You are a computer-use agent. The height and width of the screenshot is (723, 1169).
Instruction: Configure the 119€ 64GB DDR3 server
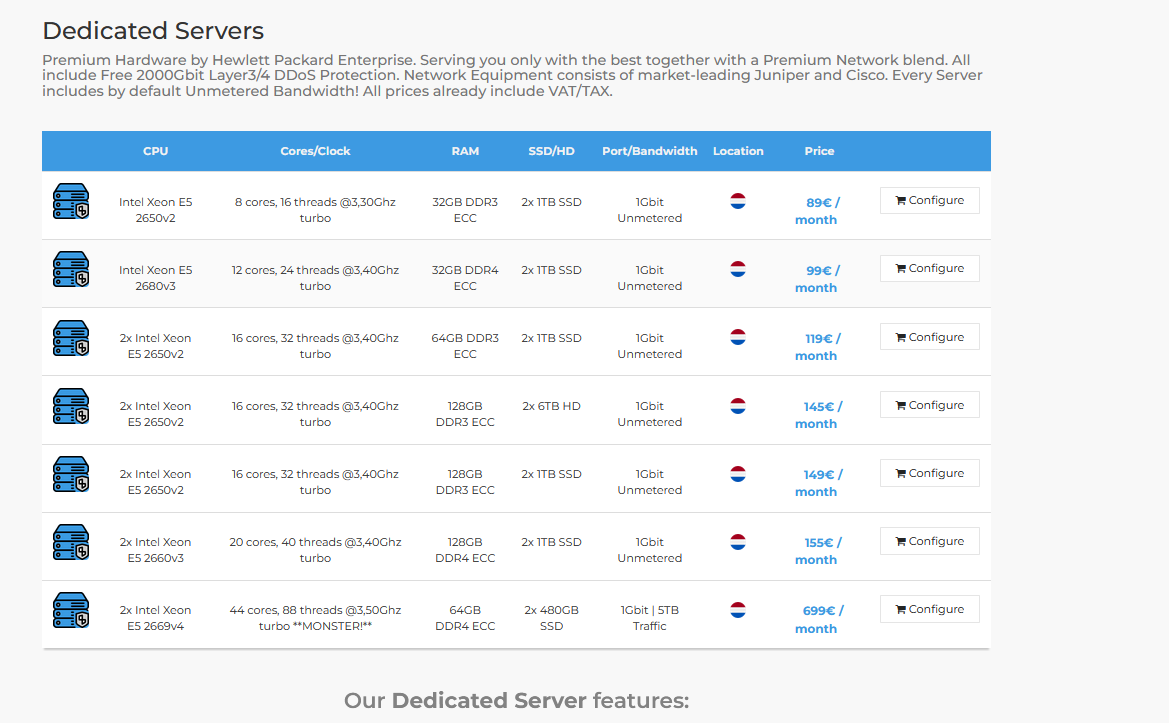point(930,337)
